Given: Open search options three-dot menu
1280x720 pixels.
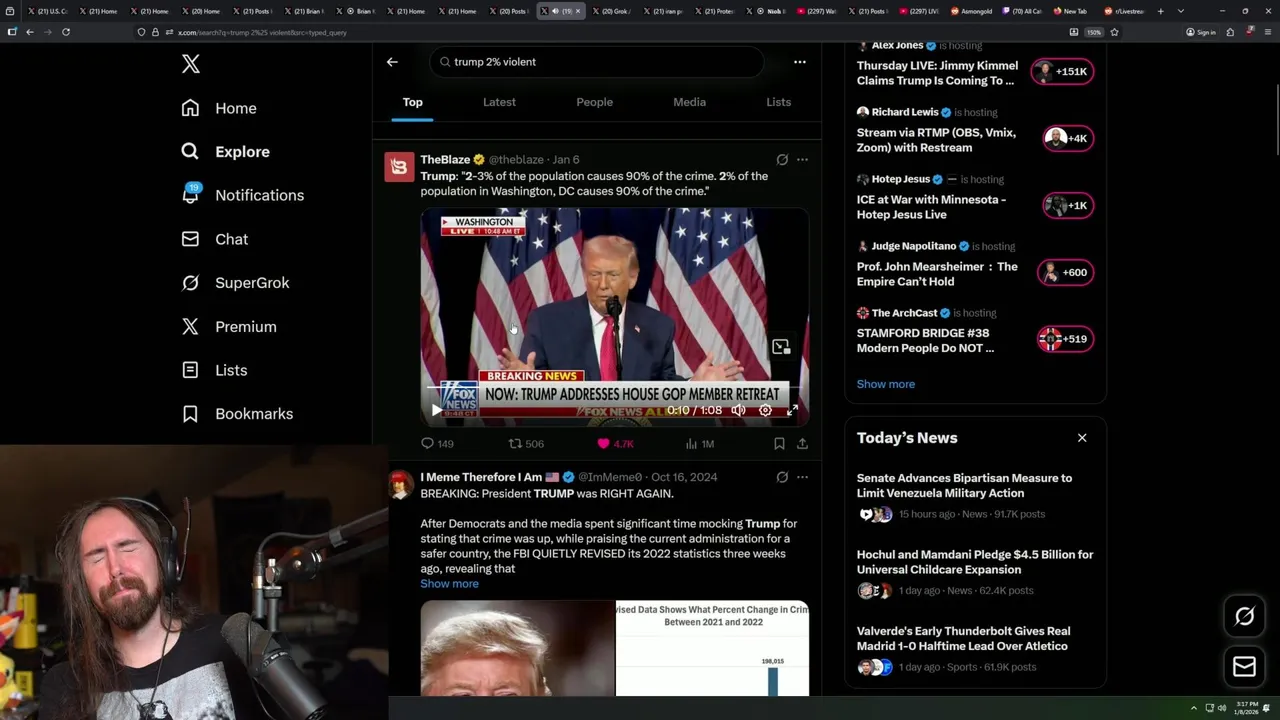Looking at the screenshot, I should 800,62.
